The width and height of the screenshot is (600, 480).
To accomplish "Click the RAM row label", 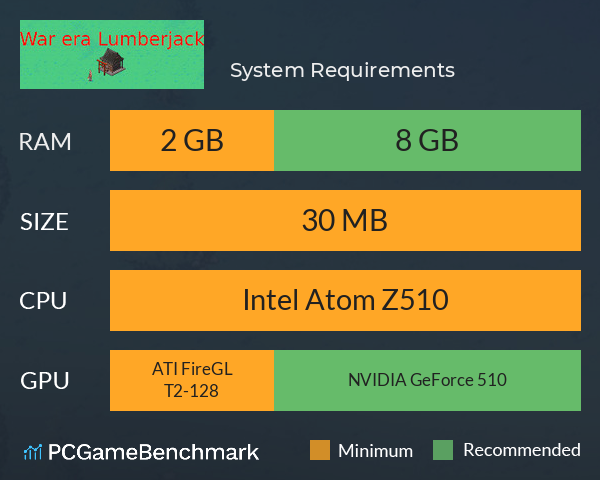I will pyautogui.click(x=45, y=142).
